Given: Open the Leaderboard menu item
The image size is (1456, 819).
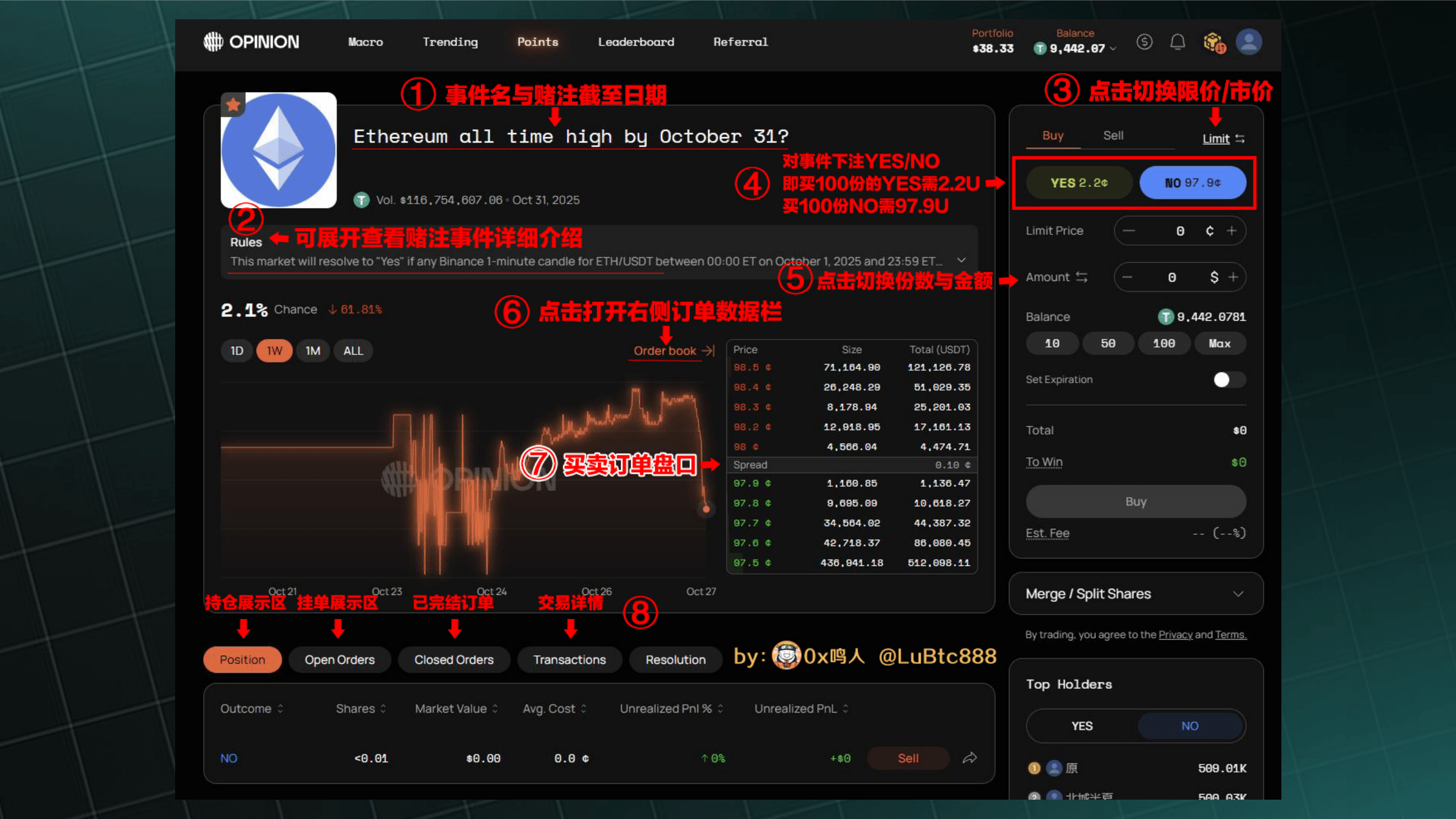Looking at the screenshot, I should click(636, 42).
